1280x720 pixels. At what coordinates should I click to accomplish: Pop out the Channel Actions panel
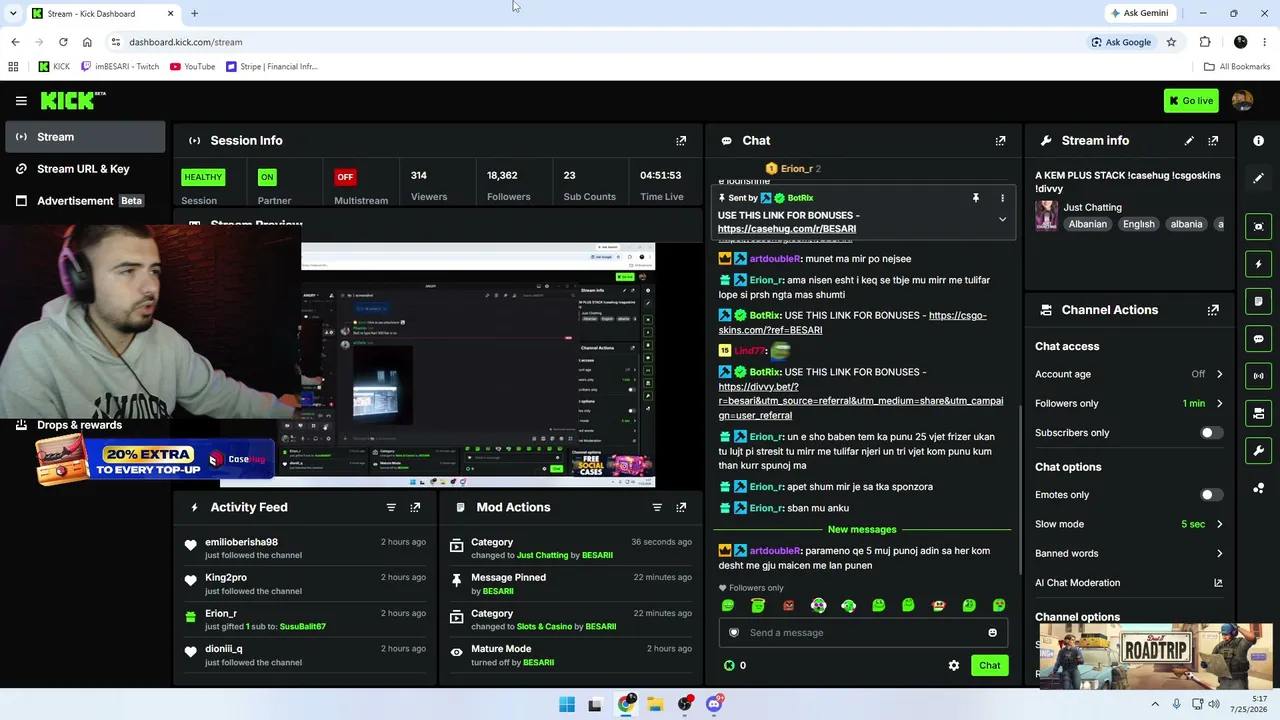1213,310
